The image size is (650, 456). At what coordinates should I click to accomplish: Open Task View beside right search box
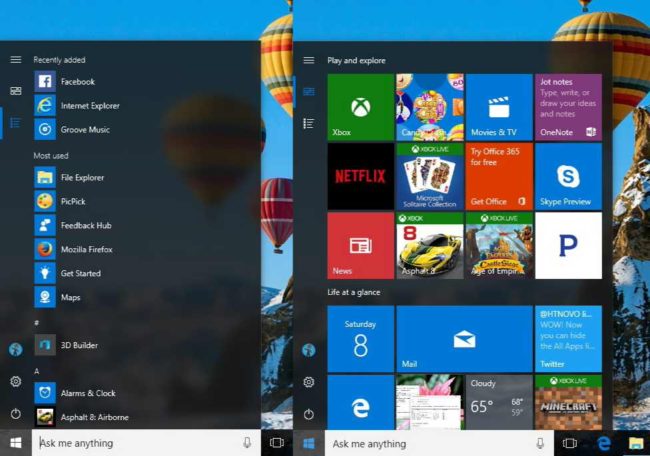[570, 444]
